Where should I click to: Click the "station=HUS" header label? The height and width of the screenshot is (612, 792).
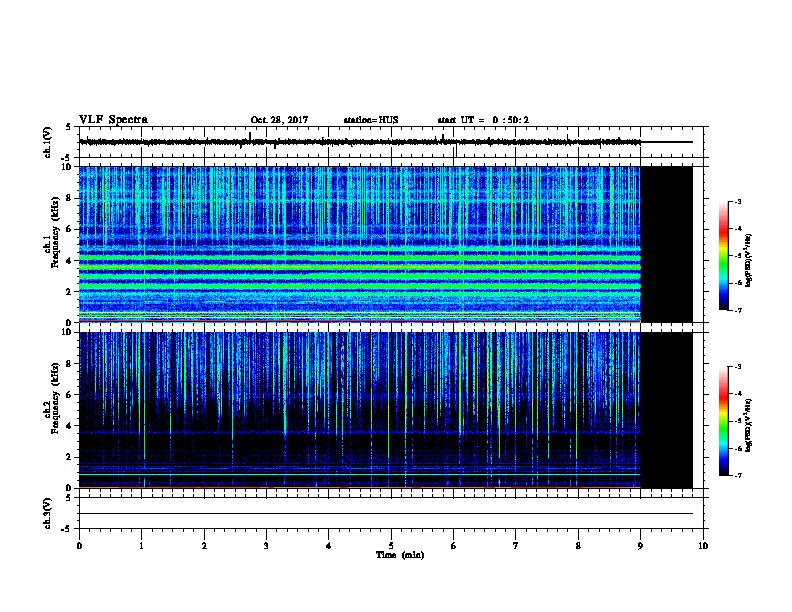371,120
